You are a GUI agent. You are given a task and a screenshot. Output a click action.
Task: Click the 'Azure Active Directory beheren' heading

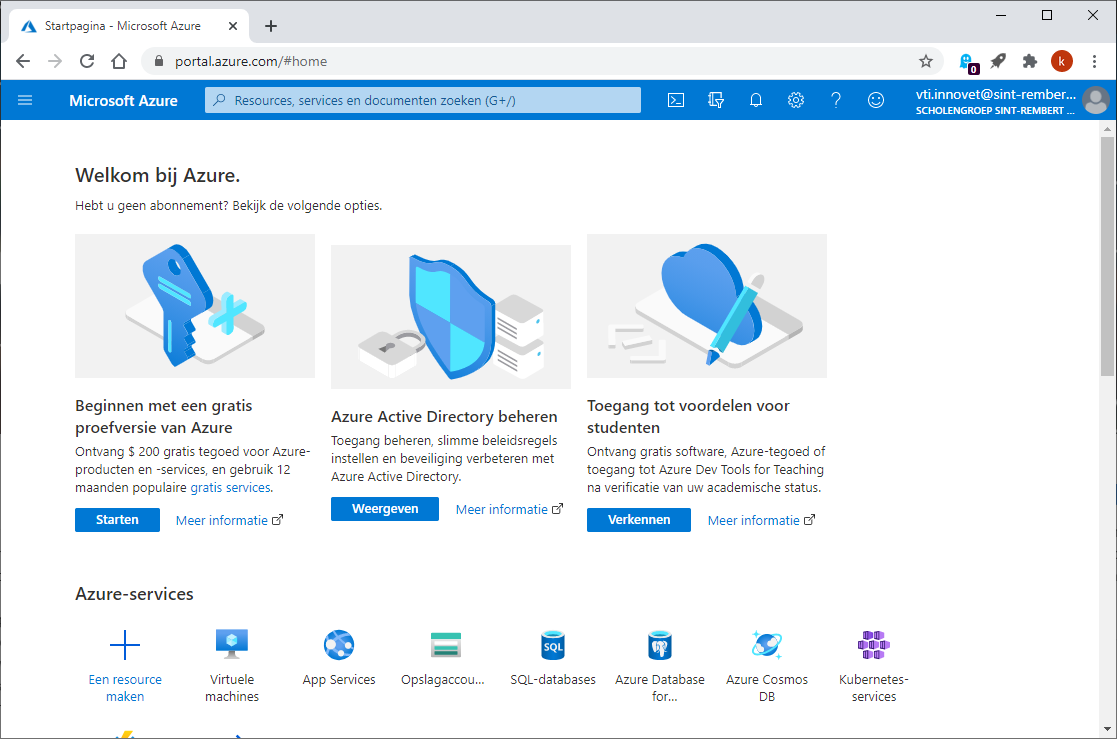(x=444, y=416)
